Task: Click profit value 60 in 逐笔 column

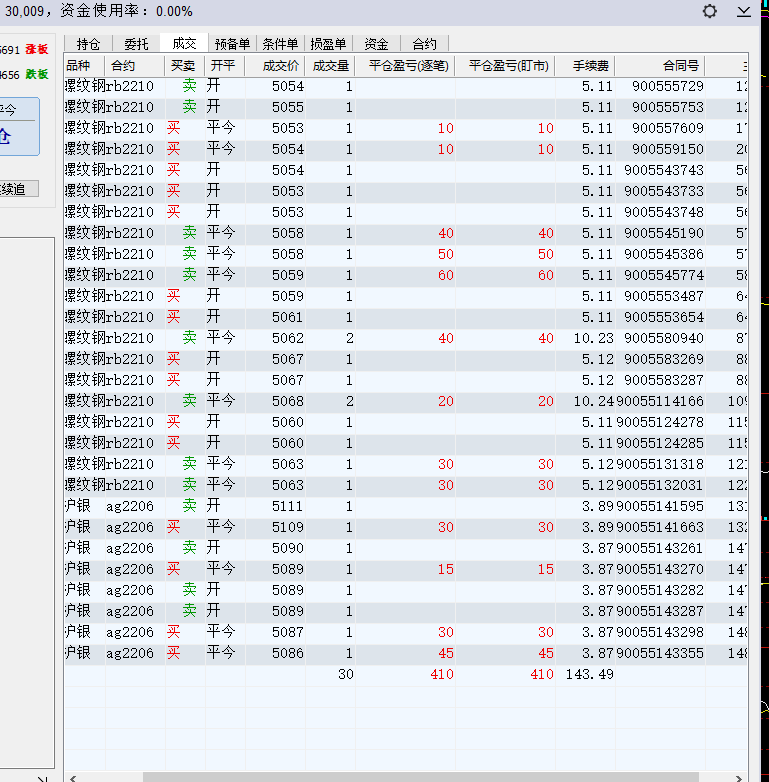Action: [x=446, y=275]
